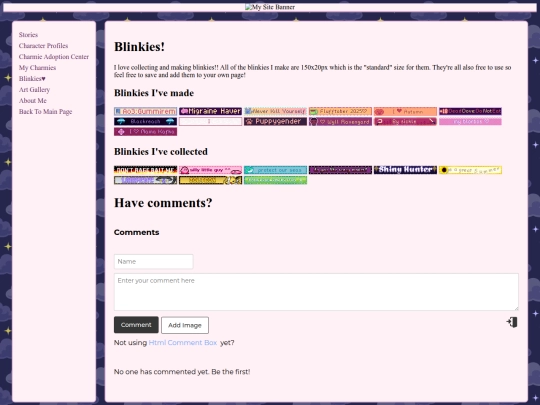The width and height of the screenshot is (540, 405).
Task: Click the Puppygender blinkie
Action: coord(275,122)
